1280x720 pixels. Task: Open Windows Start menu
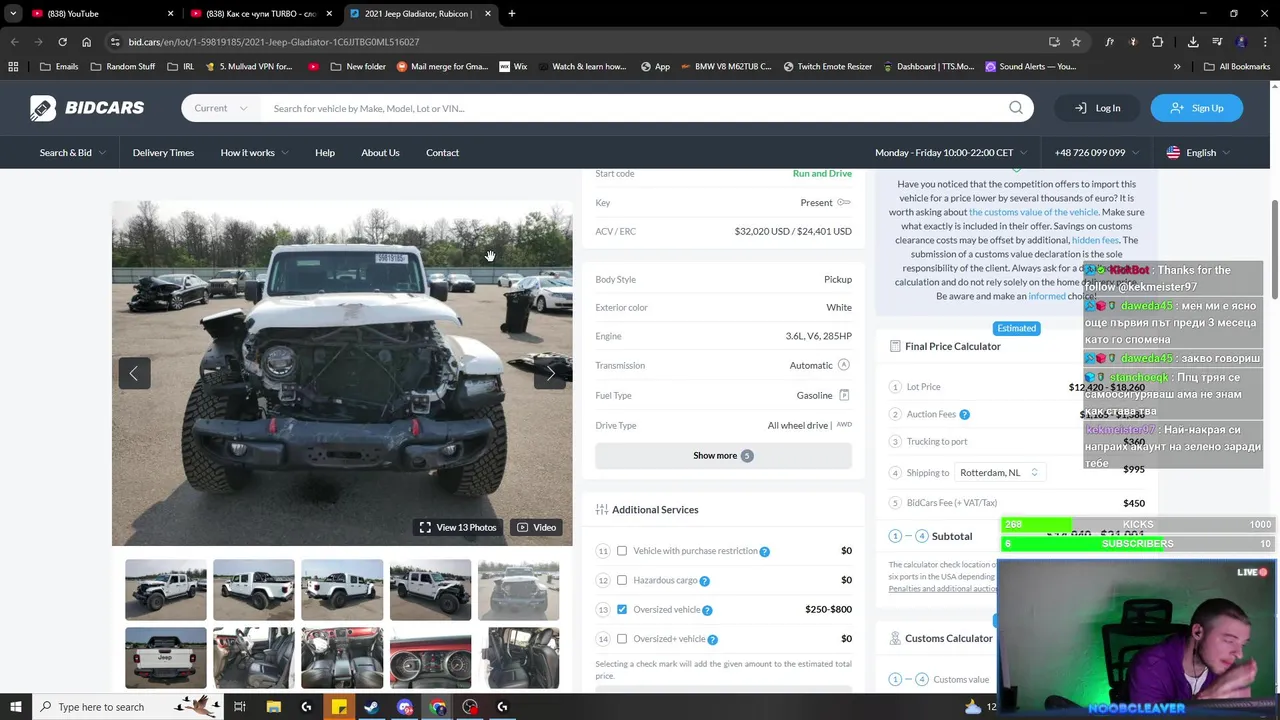click(x=16, y=707)
